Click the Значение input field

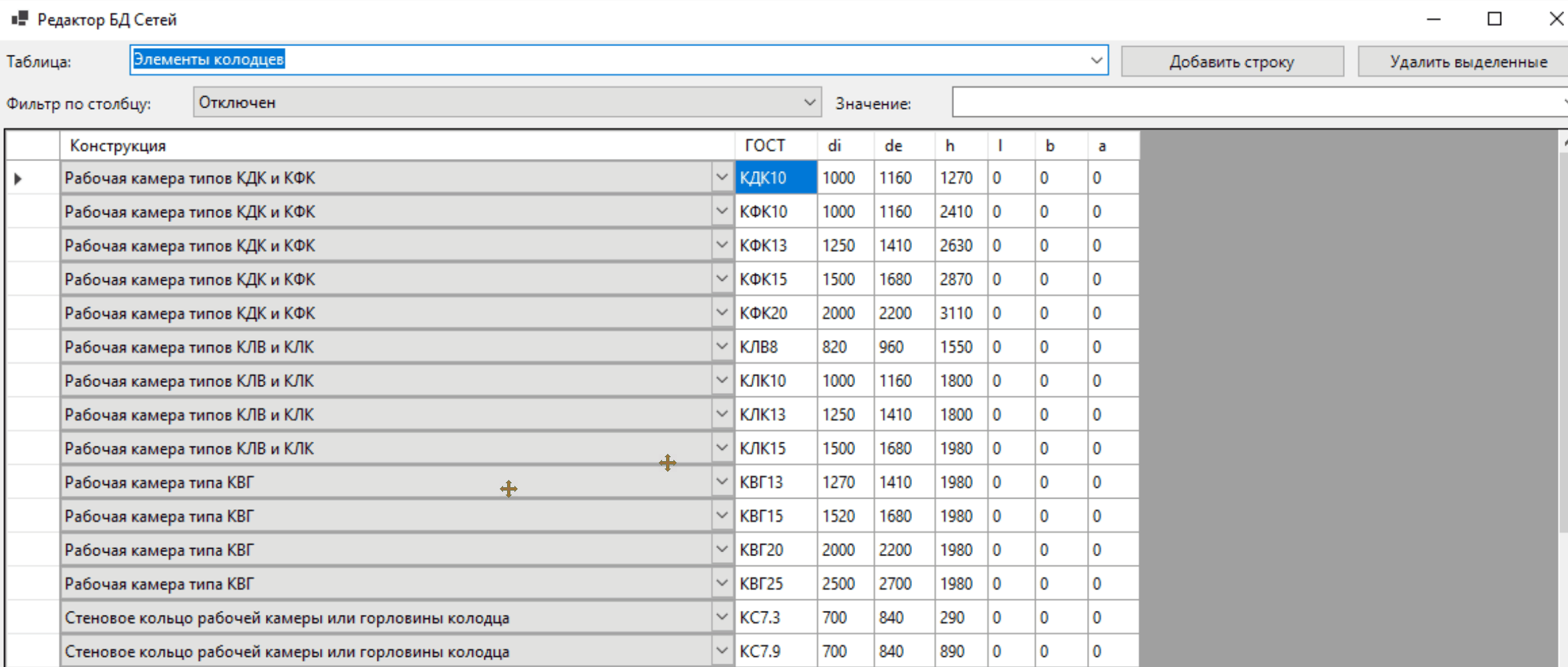pyautogui.click(x=1256, y=103)
